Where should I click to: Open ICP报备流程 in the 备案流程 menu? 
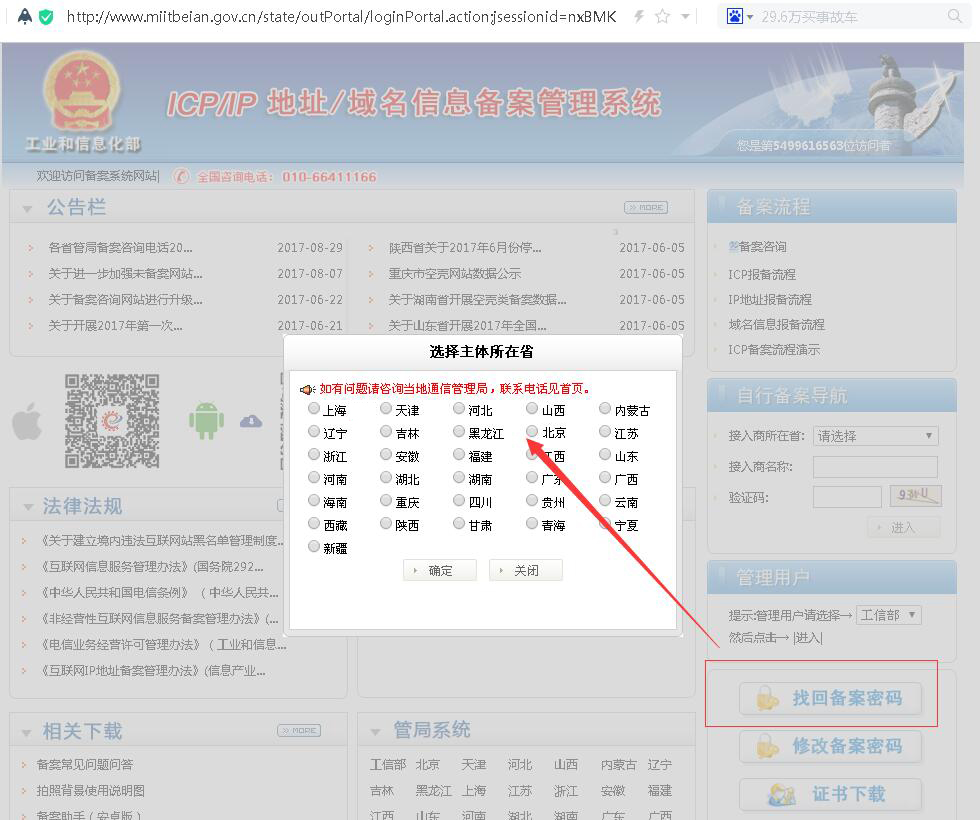pyautogui.click(x=762, y=274)
